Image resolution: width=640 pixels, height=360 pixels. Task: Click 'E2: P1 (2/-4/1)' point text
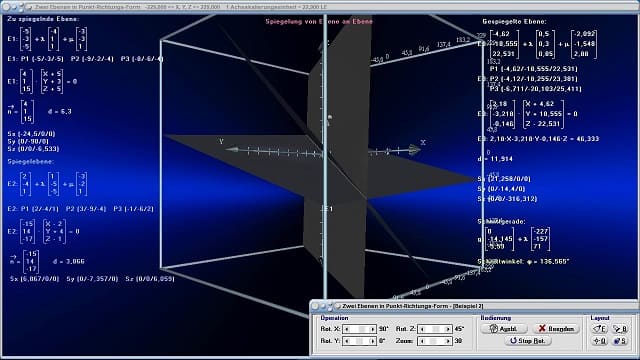click(x=33, y=209)
